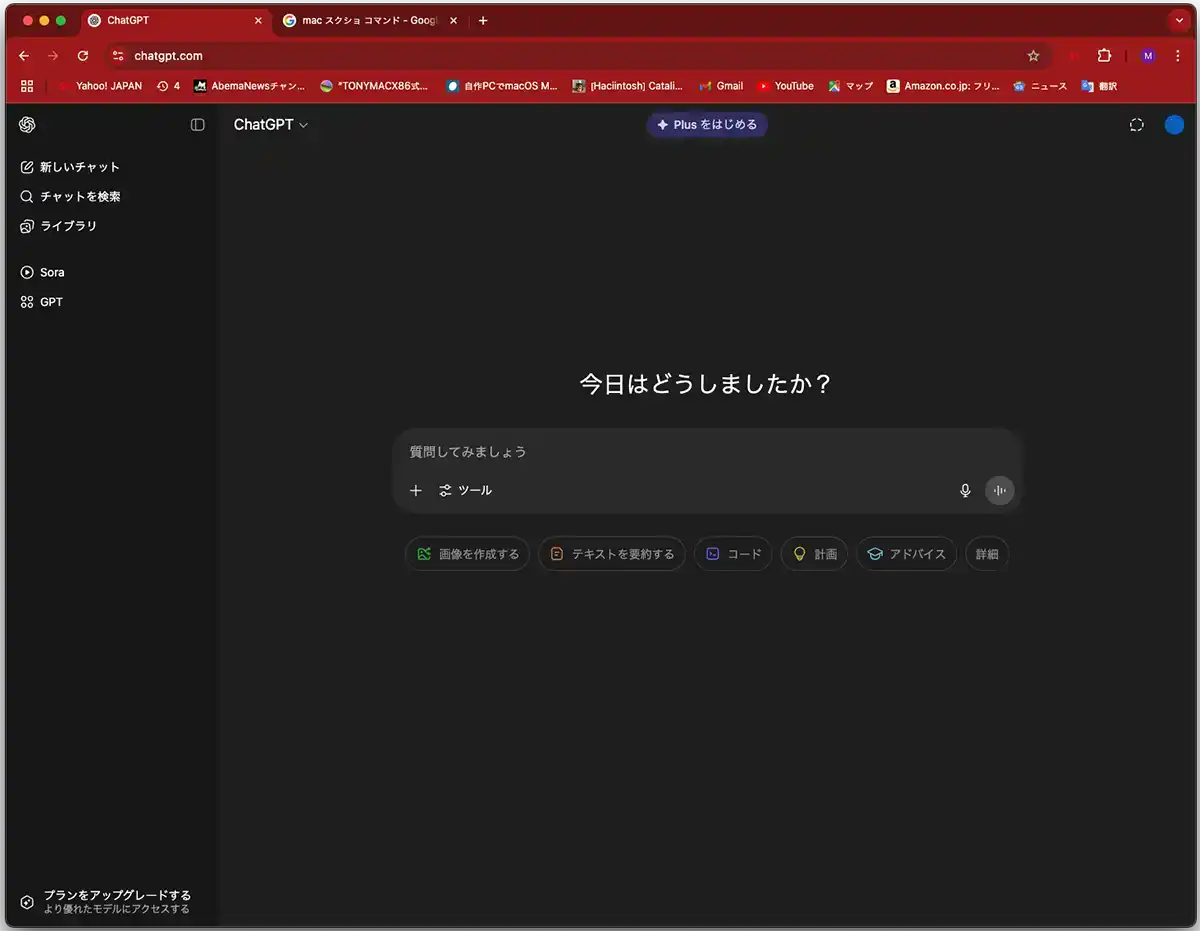The image size is (1200, 931).
Task: Choose the テキストを要約する suggestion chip
Action: pyautogui.click(x=612, y=554)
